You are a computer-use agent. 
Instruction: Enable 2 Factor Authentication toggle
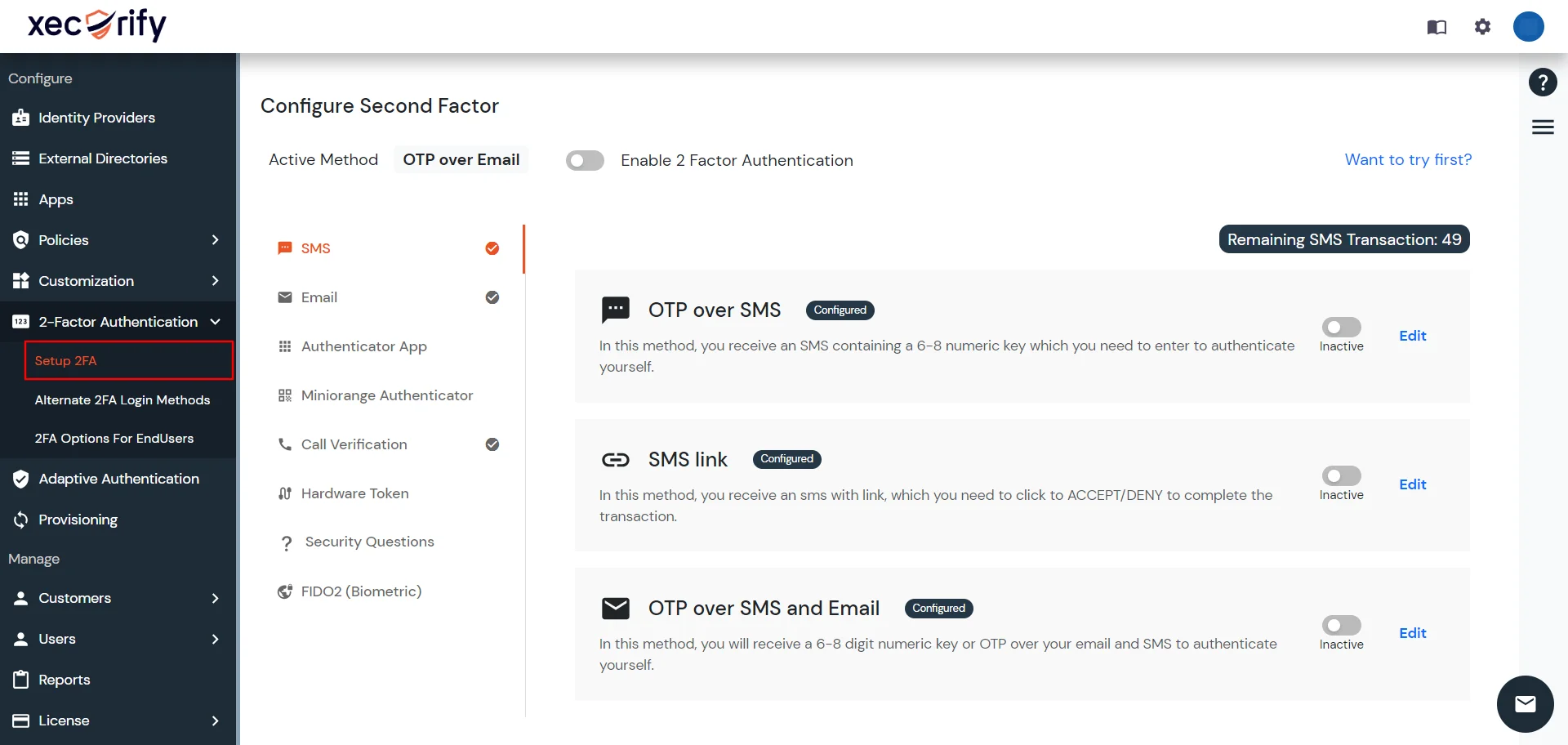pyautogui.click(x=585, y=160)
